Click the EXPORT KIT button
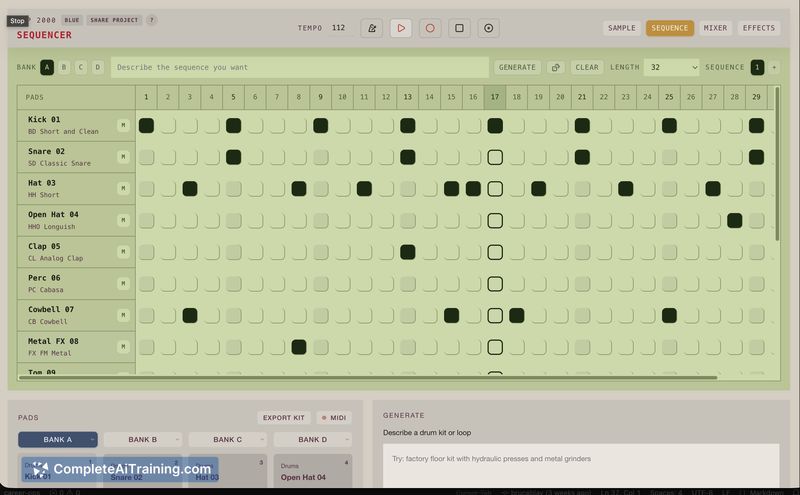Viewport: 800px width, 495px height. click(x=284, y=417)
